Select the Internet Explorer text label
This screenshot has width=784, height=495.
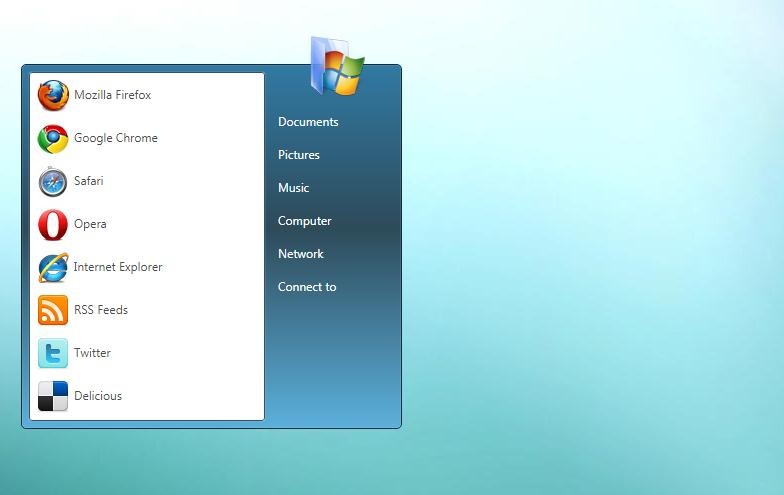tap(118, 267)
